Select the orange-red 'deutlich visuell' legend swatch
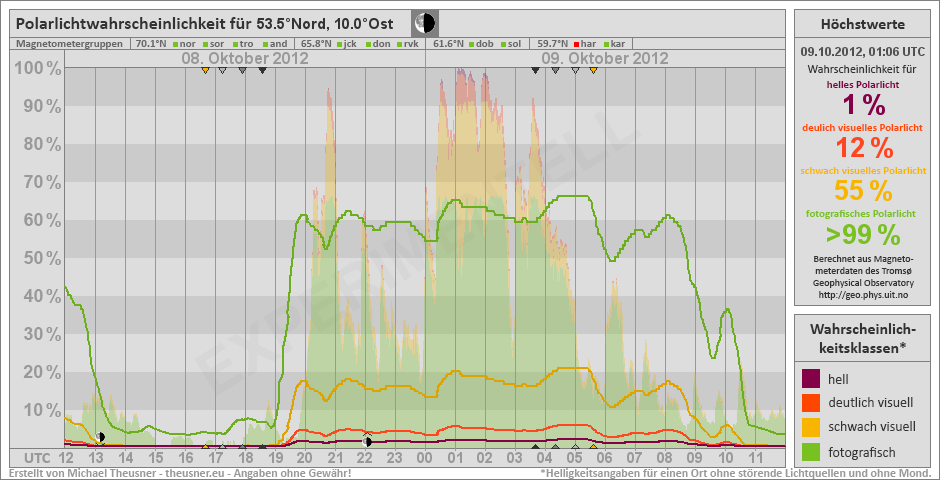940x480 pixels. coord(811,403)
